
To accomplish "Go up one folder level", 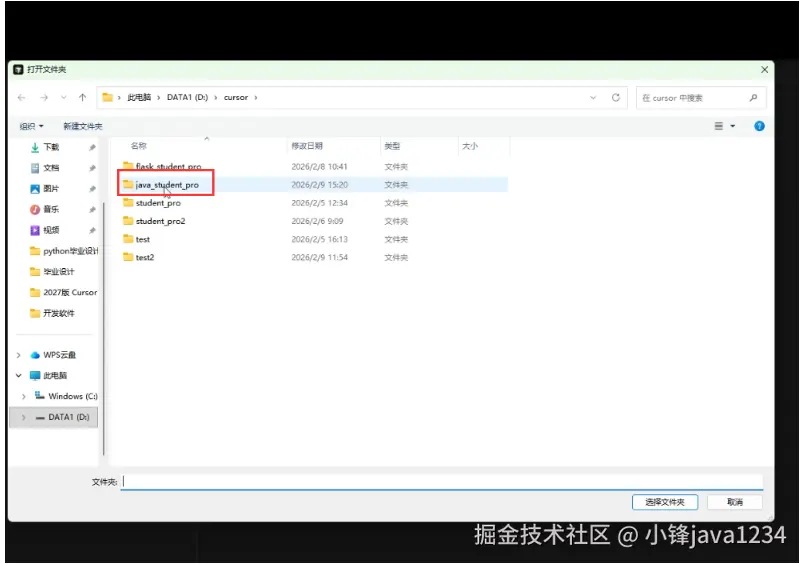I will pos(83,97).
